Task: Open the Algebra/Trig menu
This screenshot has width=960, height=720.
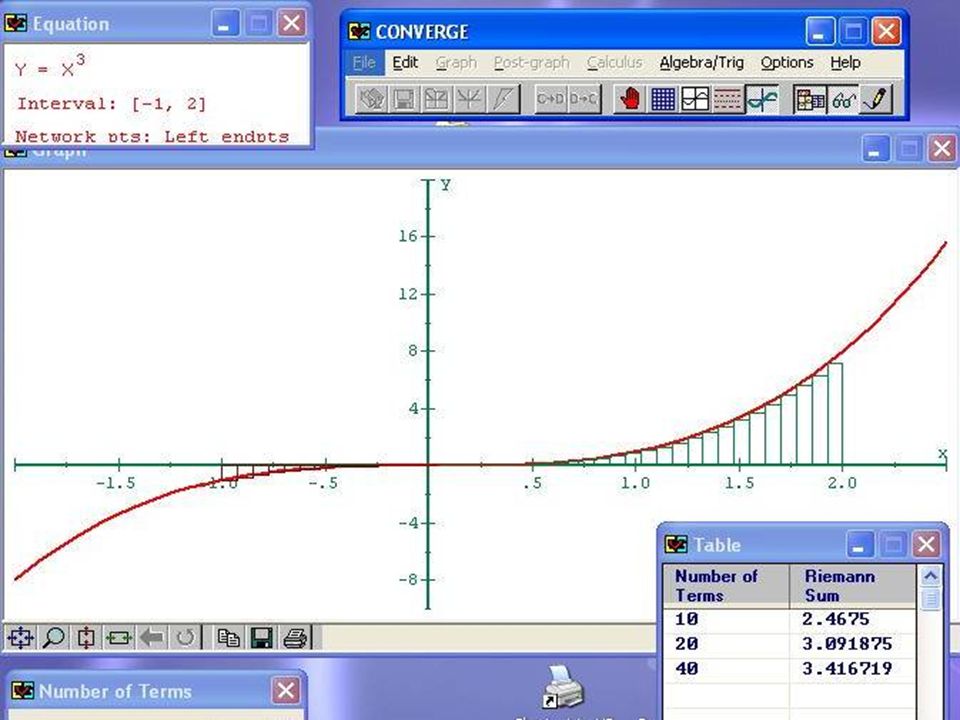Action: (702, 62)
